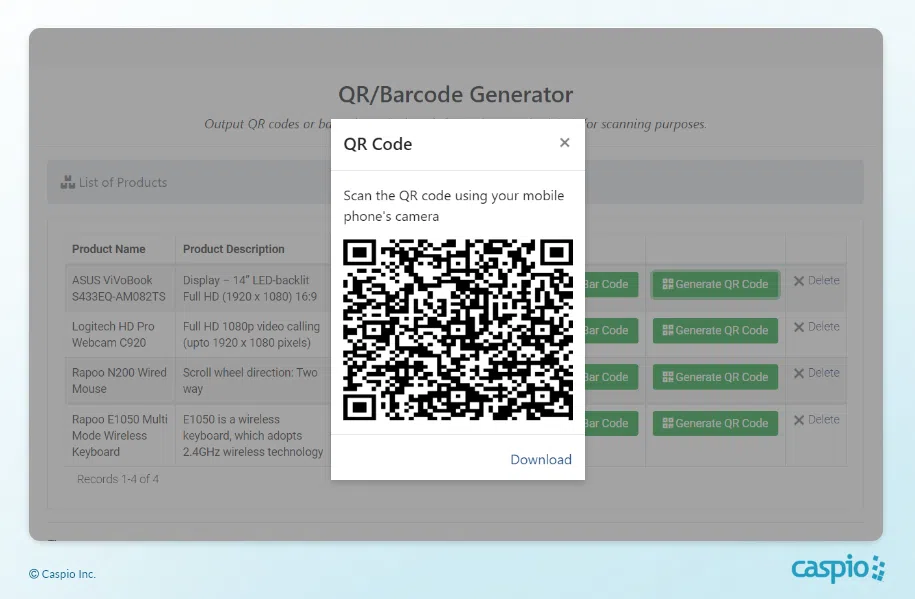Click the List of Products boxes icon

(68, 183)
